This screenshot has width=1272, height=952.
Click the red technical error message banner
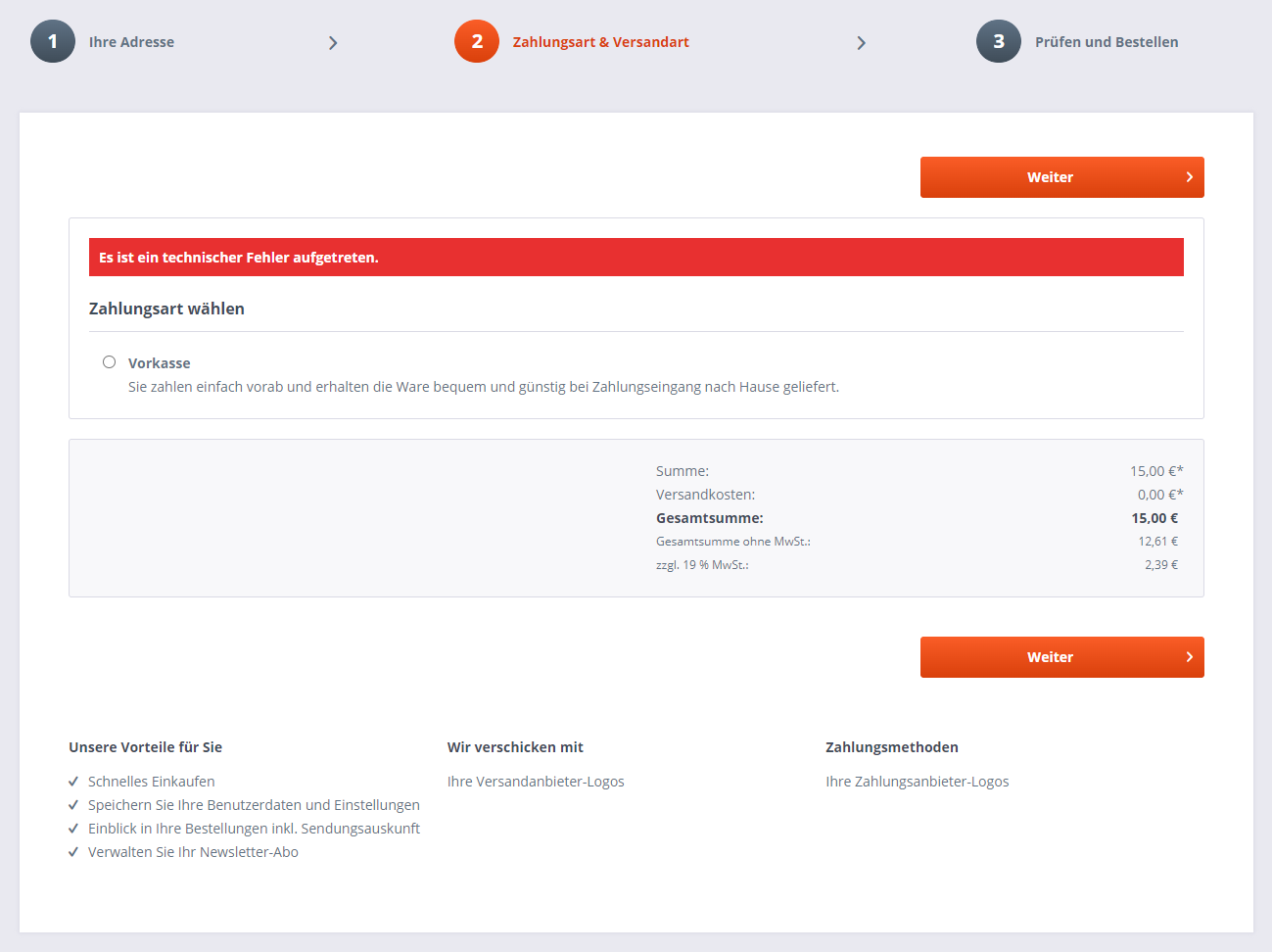tap(636, 258)
